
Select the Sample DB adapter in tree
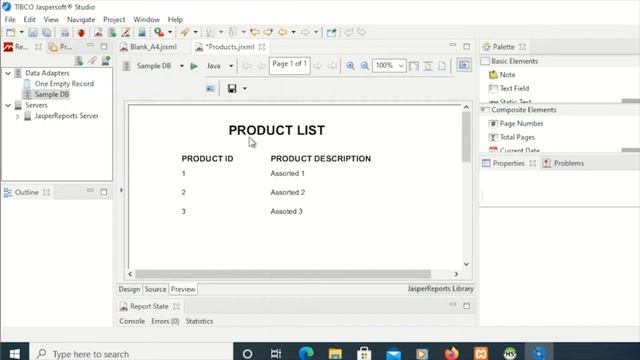coord(51,94)
